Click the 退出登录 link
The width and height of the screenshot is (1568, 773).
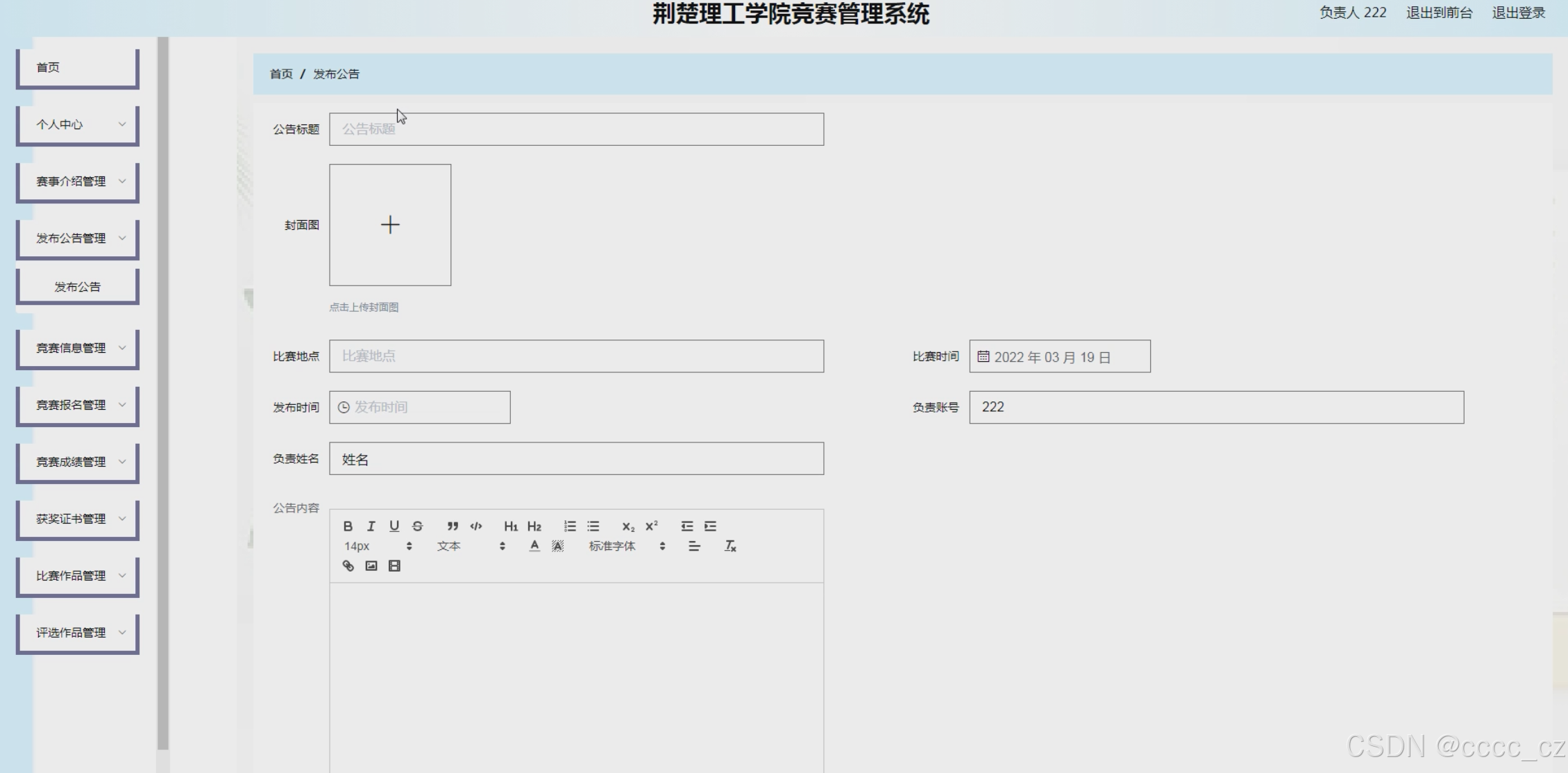[1518, 13]
